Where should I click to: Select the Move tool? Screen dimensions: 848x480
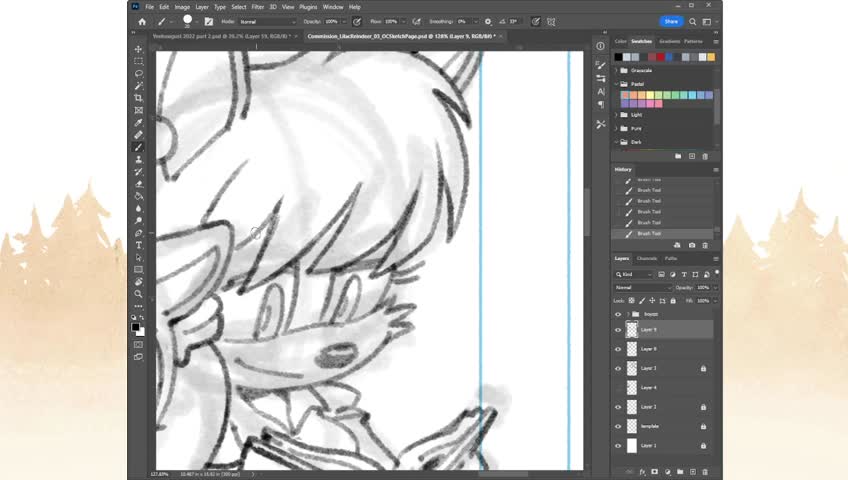tap(138, 49)
